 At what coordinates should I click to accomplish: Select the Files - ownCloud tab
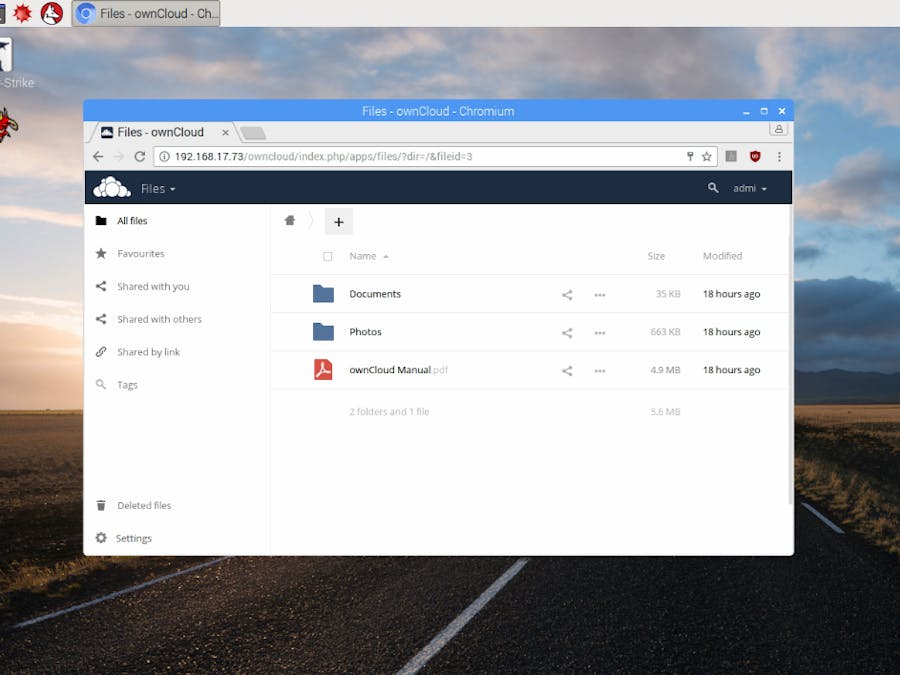pos(161,132)
